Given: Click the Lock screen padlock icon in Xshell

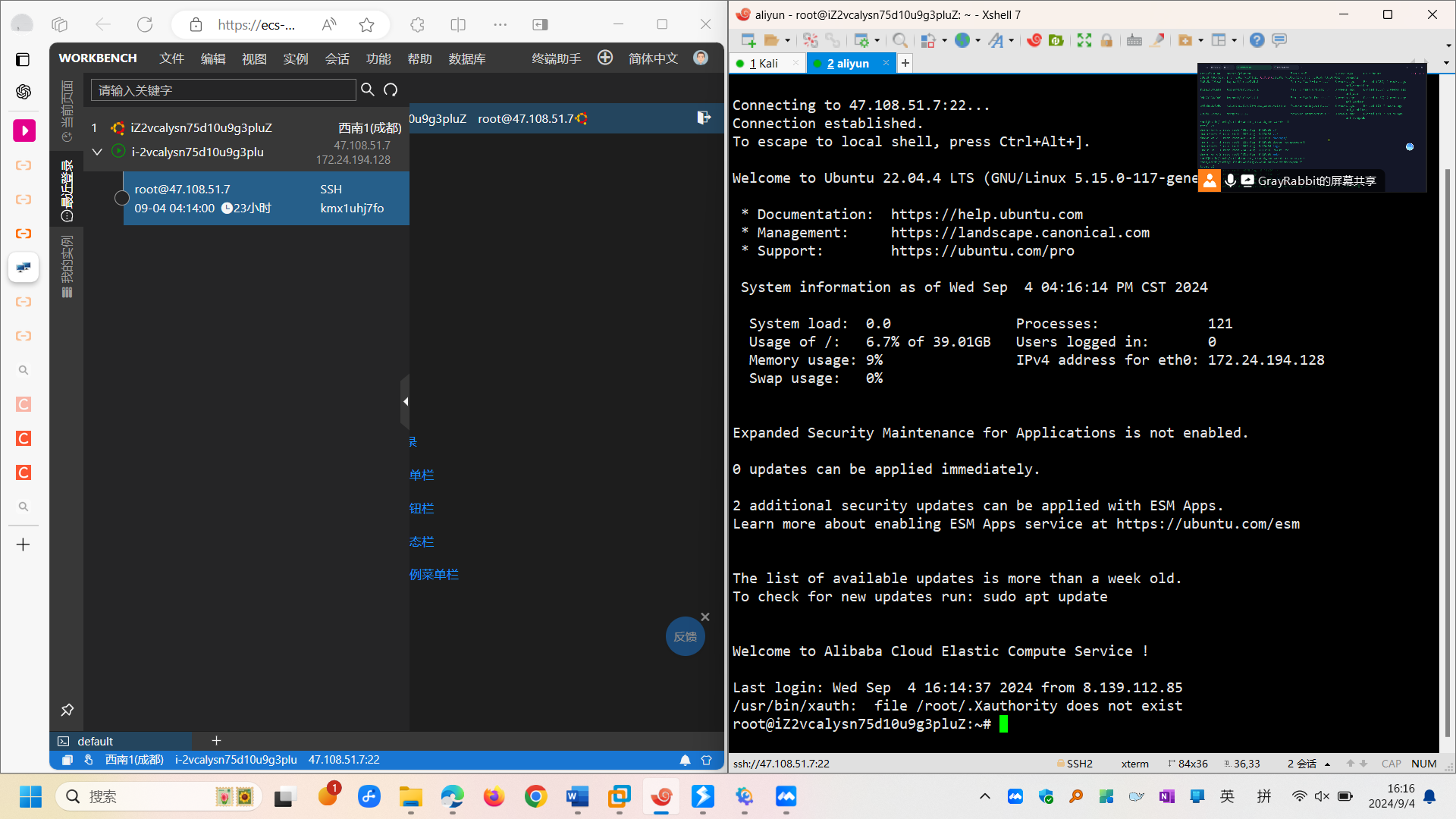Looking at the screenshot, I should (1106, 40).
